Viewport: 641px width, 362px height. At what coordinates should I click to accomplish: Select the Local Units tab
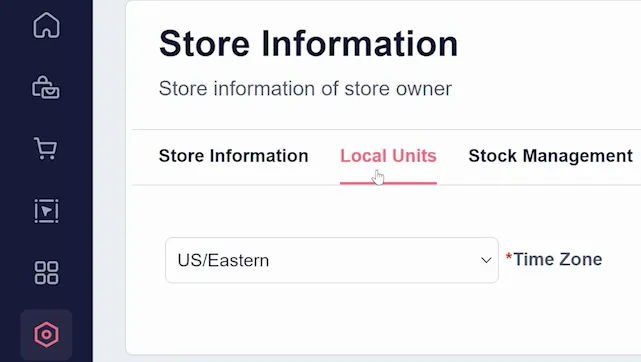388,156
